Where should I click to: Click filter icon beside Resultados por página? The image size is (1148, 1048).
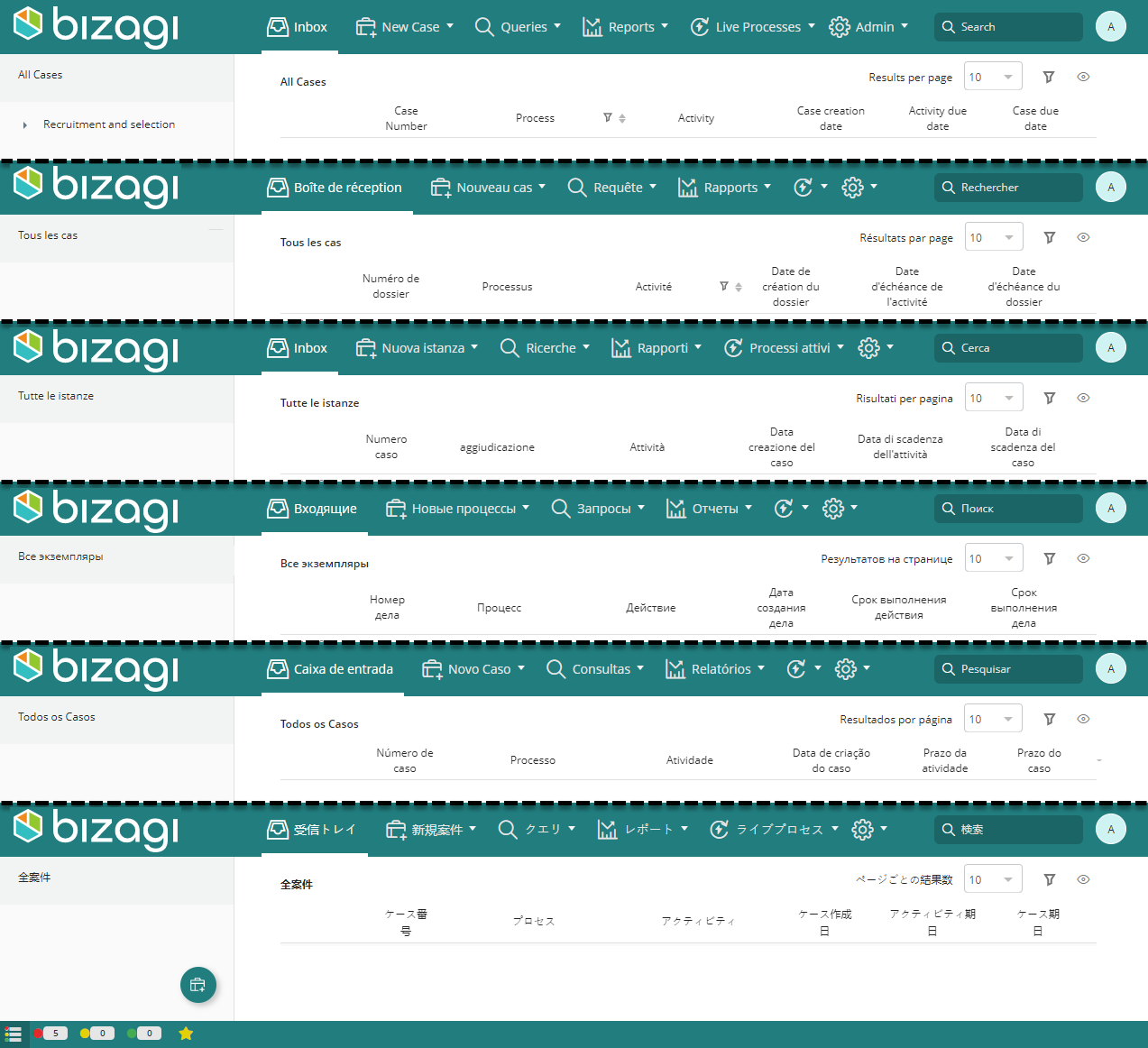[1049, 720]
